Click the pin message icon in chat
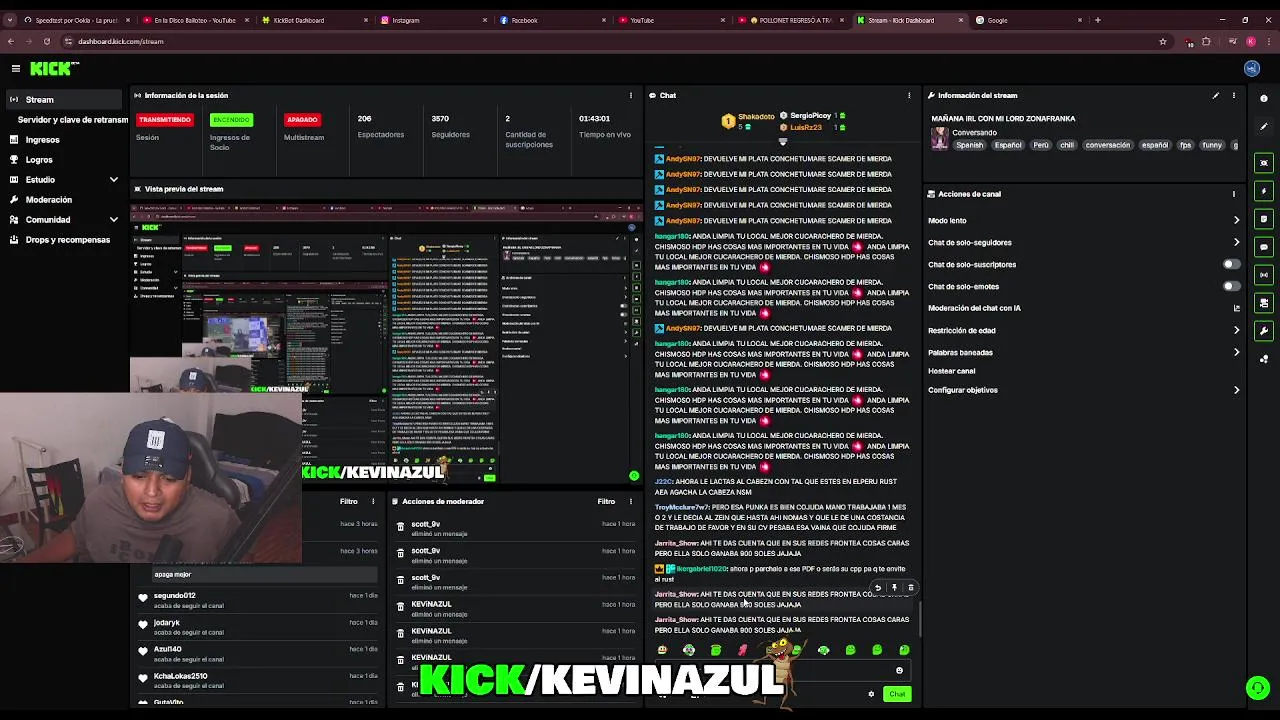 pyautogui.click(x=894, y=588)
